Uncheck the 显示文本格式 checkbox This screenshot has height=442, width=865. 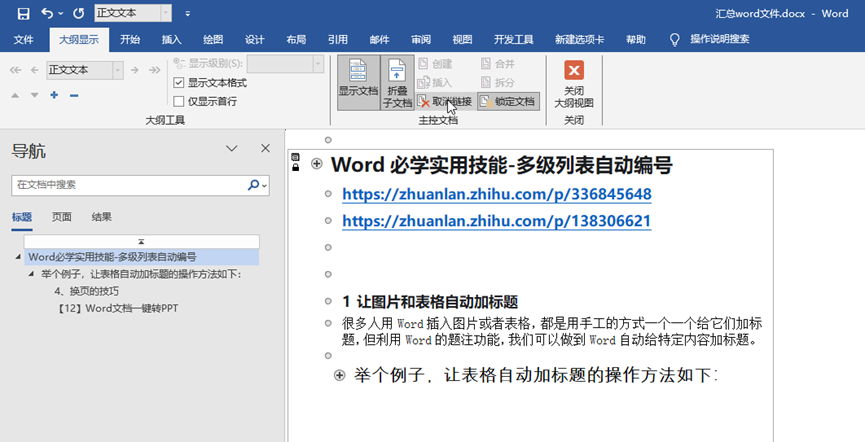[x=179, y=83]
